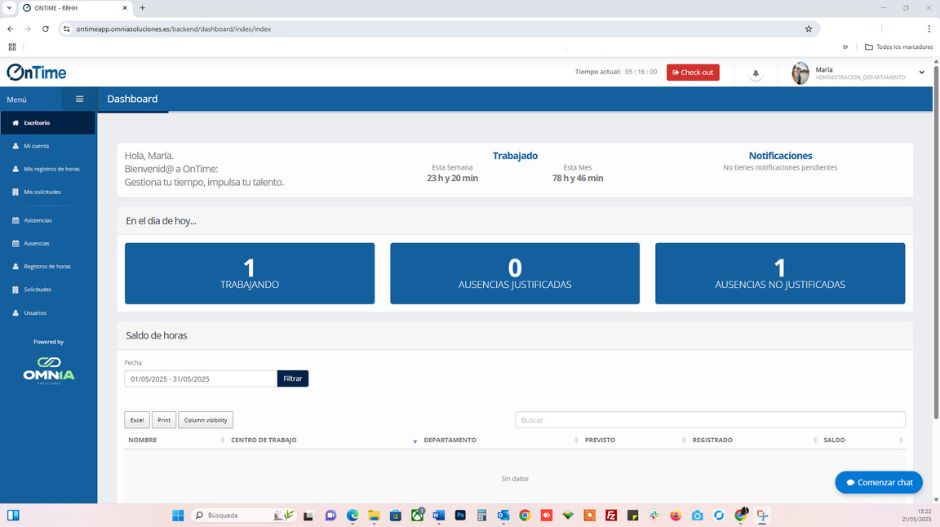940x527 pixels.
Task: Click the Filtrar button
Action: click(x=292, y=379)
